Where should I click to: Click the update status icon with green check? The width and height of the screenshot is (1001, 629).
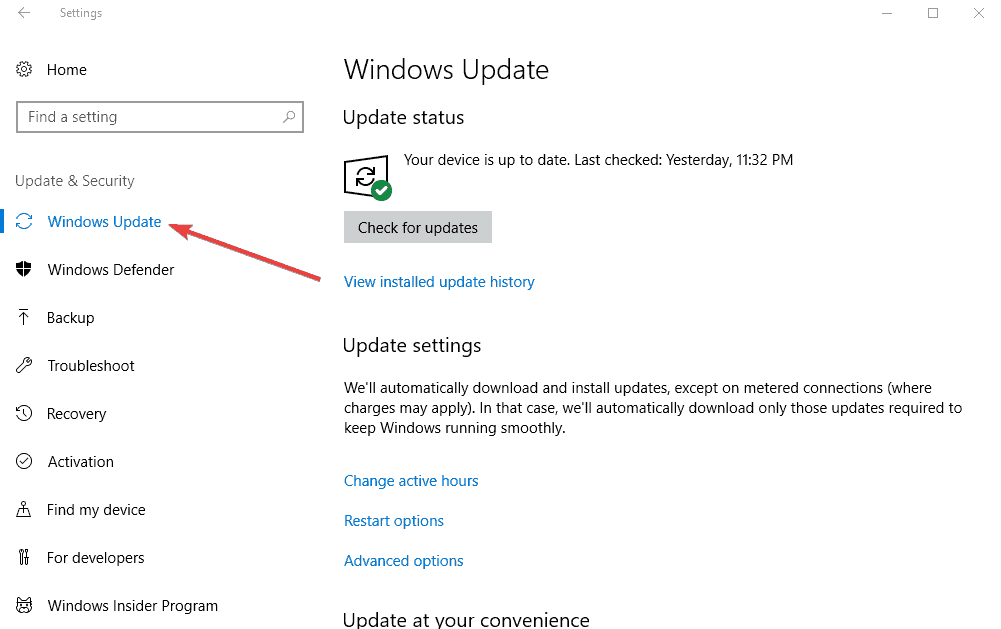pos(367,178)
